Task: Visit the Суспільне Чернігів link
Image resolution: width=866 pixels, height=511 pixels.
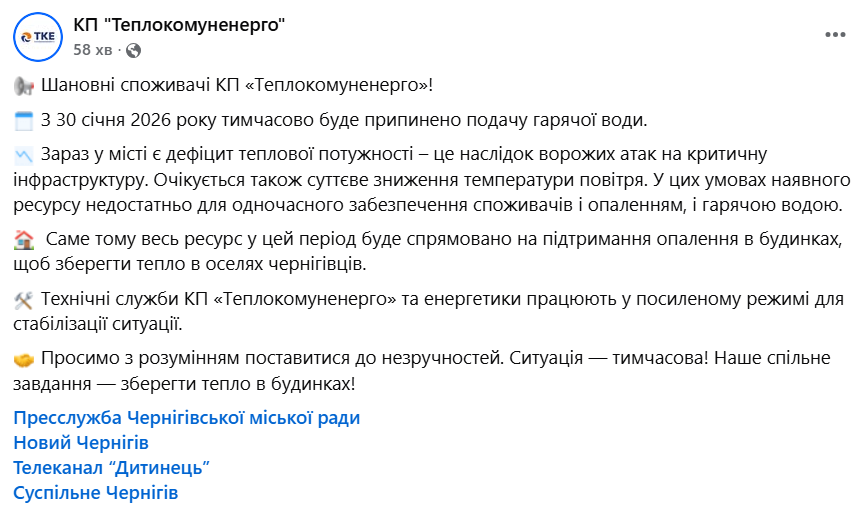Action: pos(96,492)
